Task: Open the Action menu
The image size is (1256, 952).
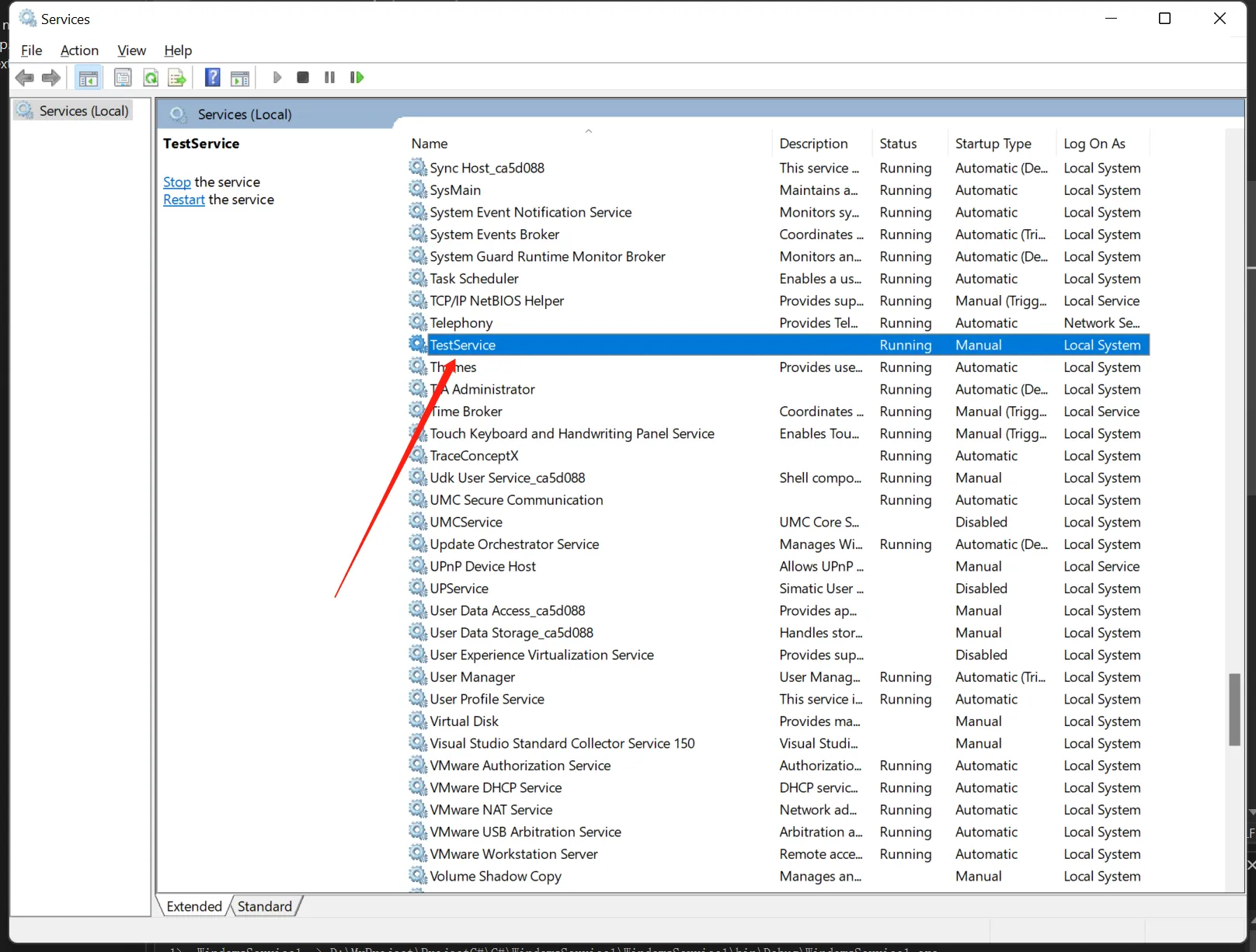Action: point(79,50)
